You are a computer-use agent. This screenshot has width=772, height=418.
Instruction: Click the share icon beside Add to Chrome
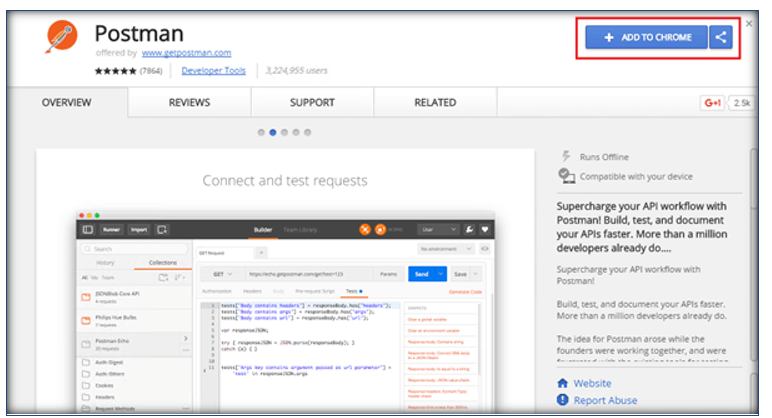(x=721, y=37)
